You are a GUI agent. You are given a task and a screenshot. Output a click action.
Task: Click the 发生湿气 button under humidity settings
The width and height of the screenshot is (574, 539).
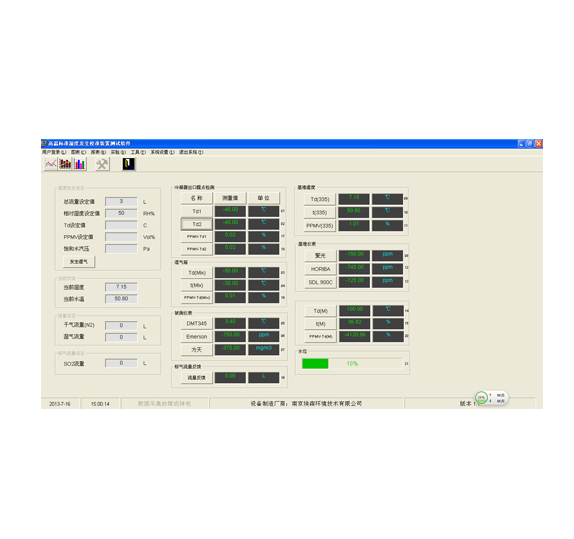(x=79, y=261)
